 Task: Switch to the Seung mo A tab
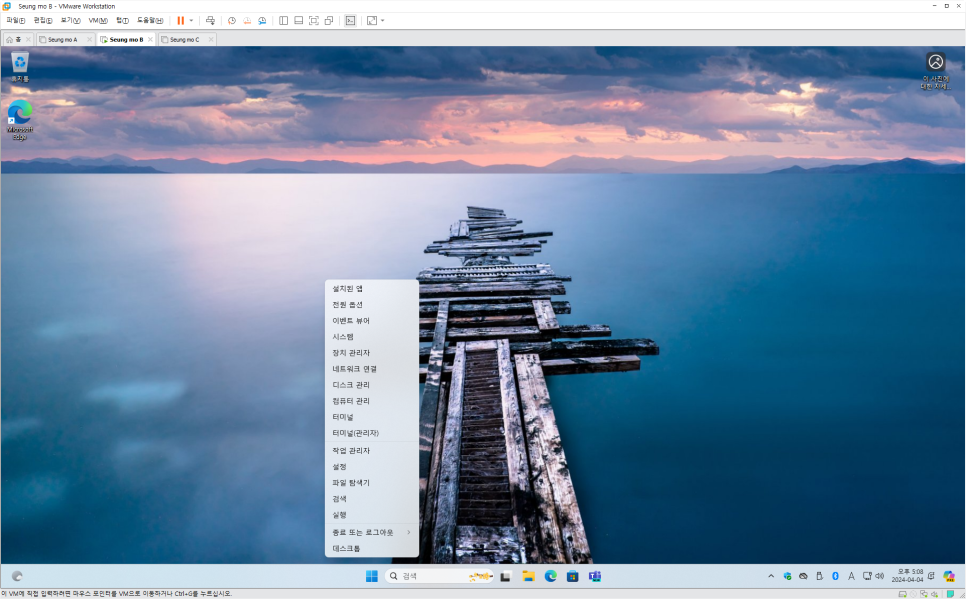coord(64,39)
